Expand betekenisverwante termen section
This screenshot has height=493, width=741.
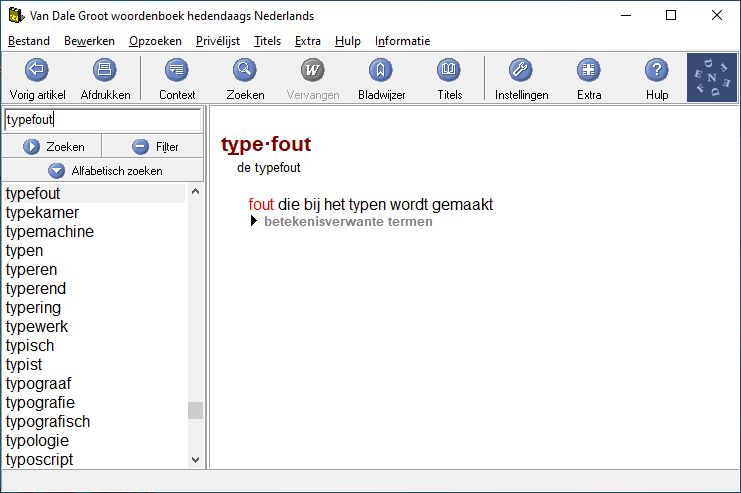click(254, 221)
